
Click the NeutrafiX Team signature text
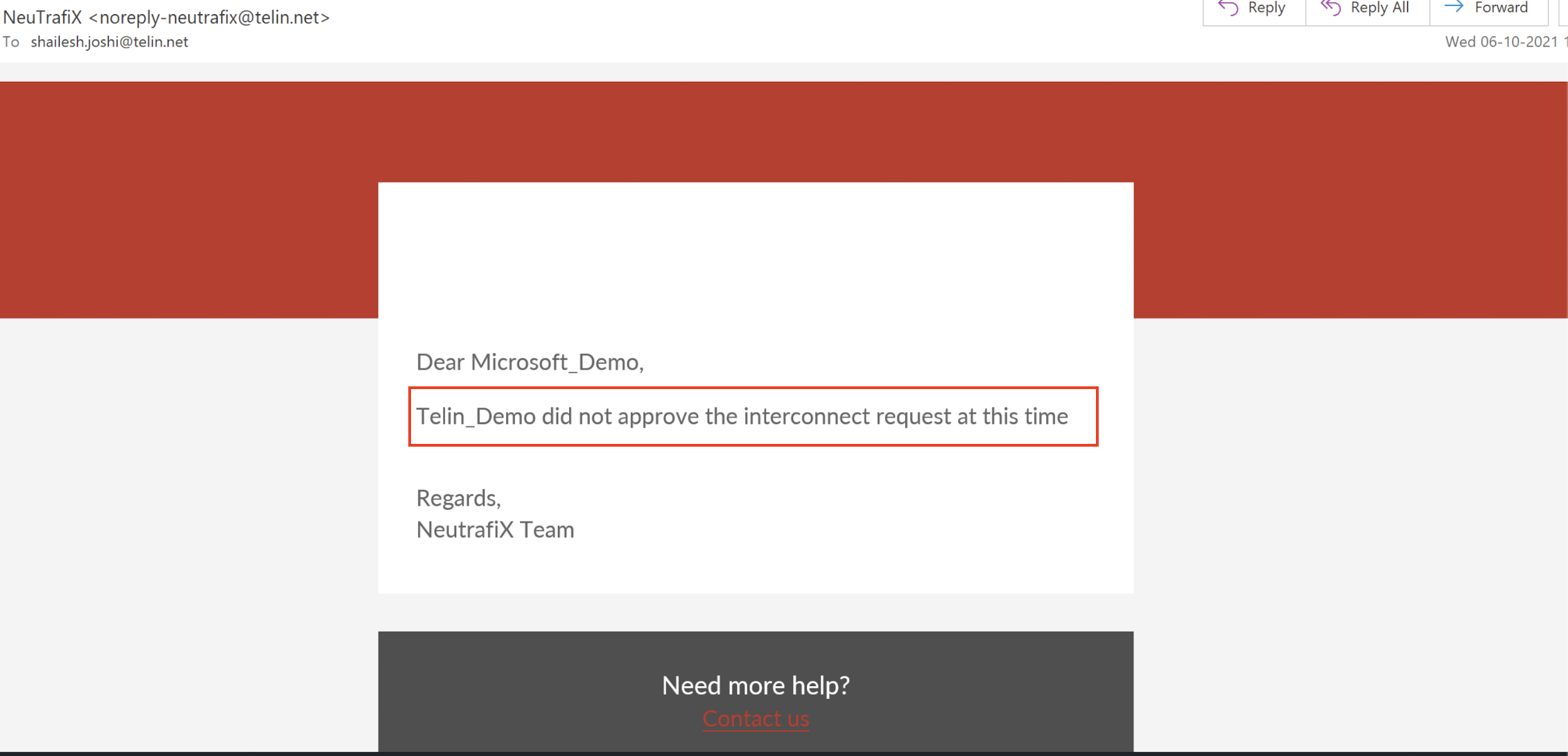495,530
